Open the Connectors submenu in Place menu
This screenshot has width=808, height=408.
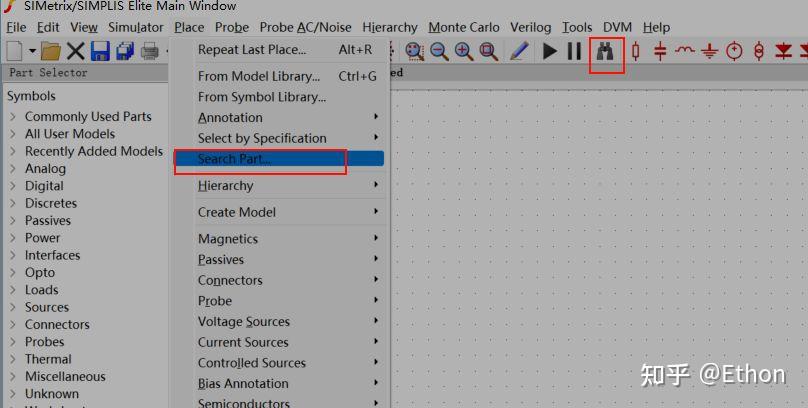click(279, 280)
